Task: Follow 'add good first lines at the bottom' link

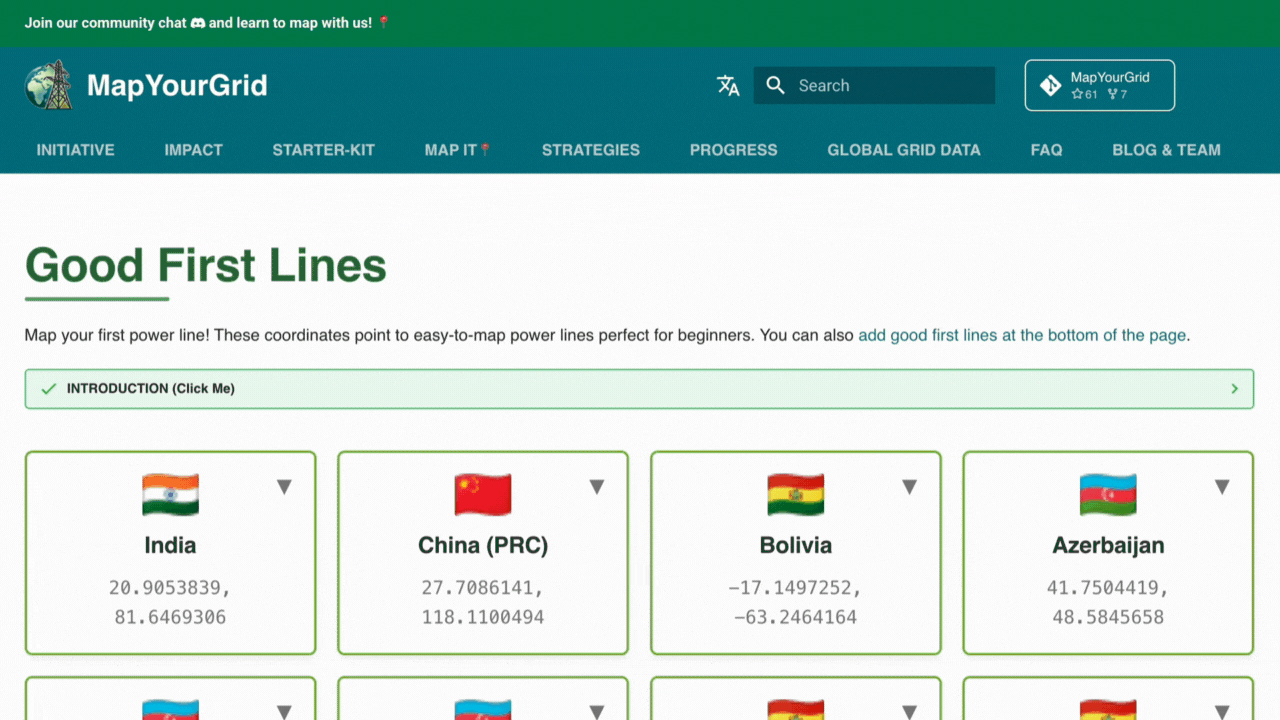Action: click(1022, 335)
